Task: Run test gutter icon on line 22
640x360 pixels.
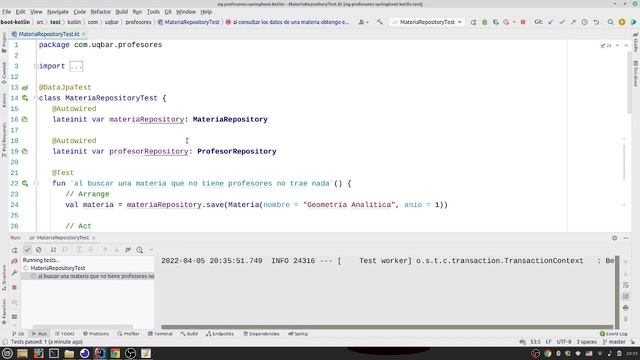Action: click(x=25, y=183)
